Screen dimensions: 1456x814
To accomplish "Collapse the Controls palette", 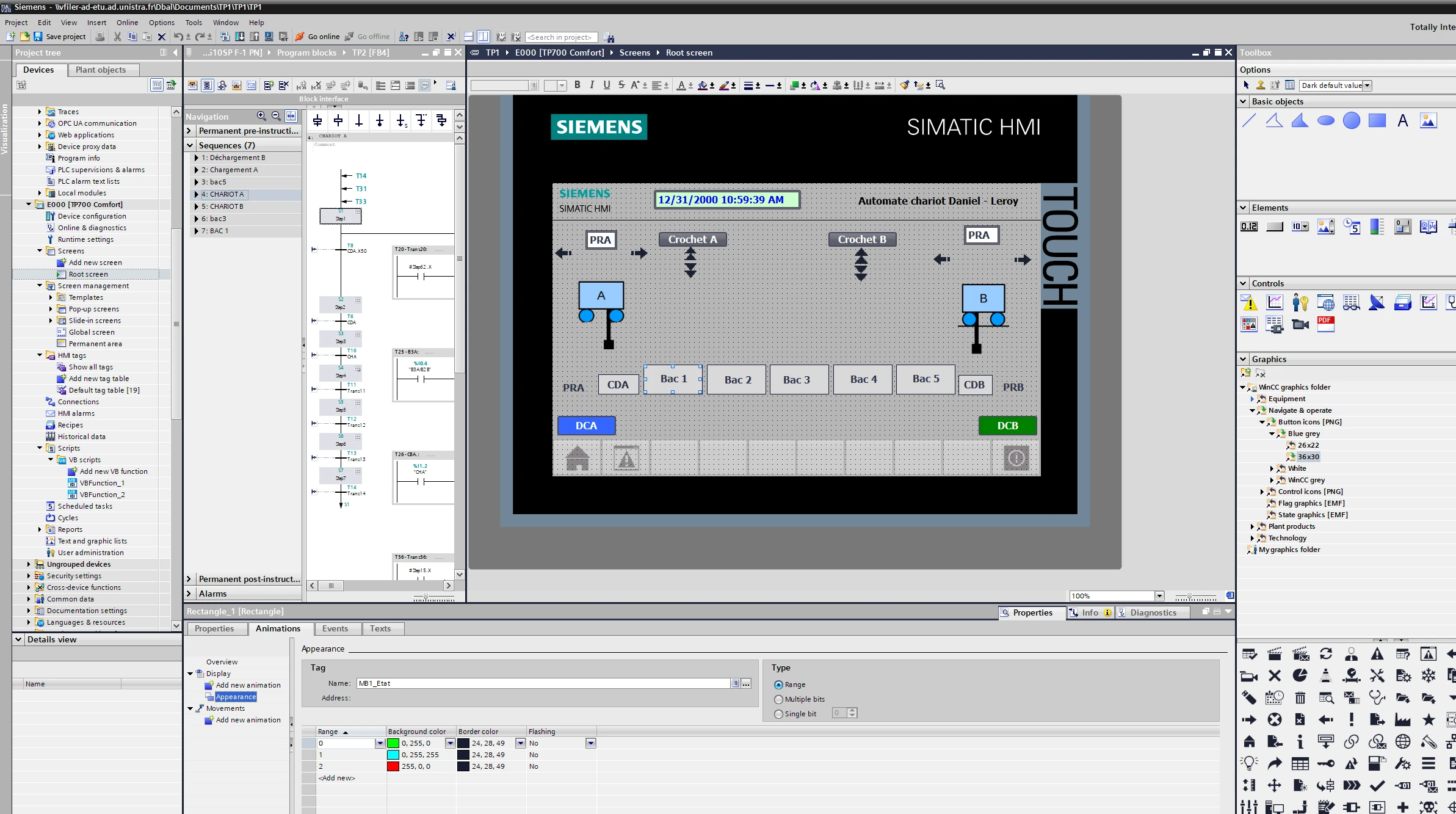I will click(x=1243, y=283).
